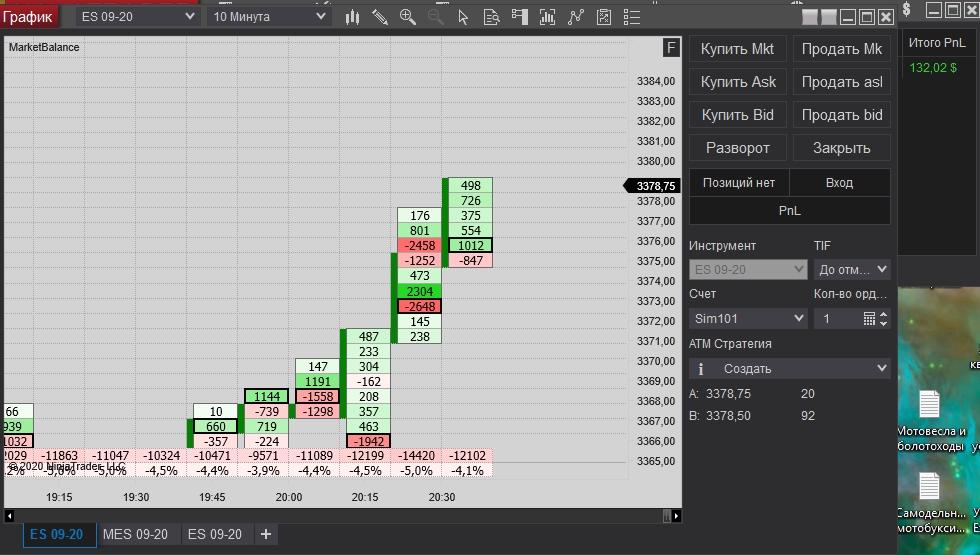Increase order quantity with up arrow
The image size is (980, 555).
click(883, 314)
